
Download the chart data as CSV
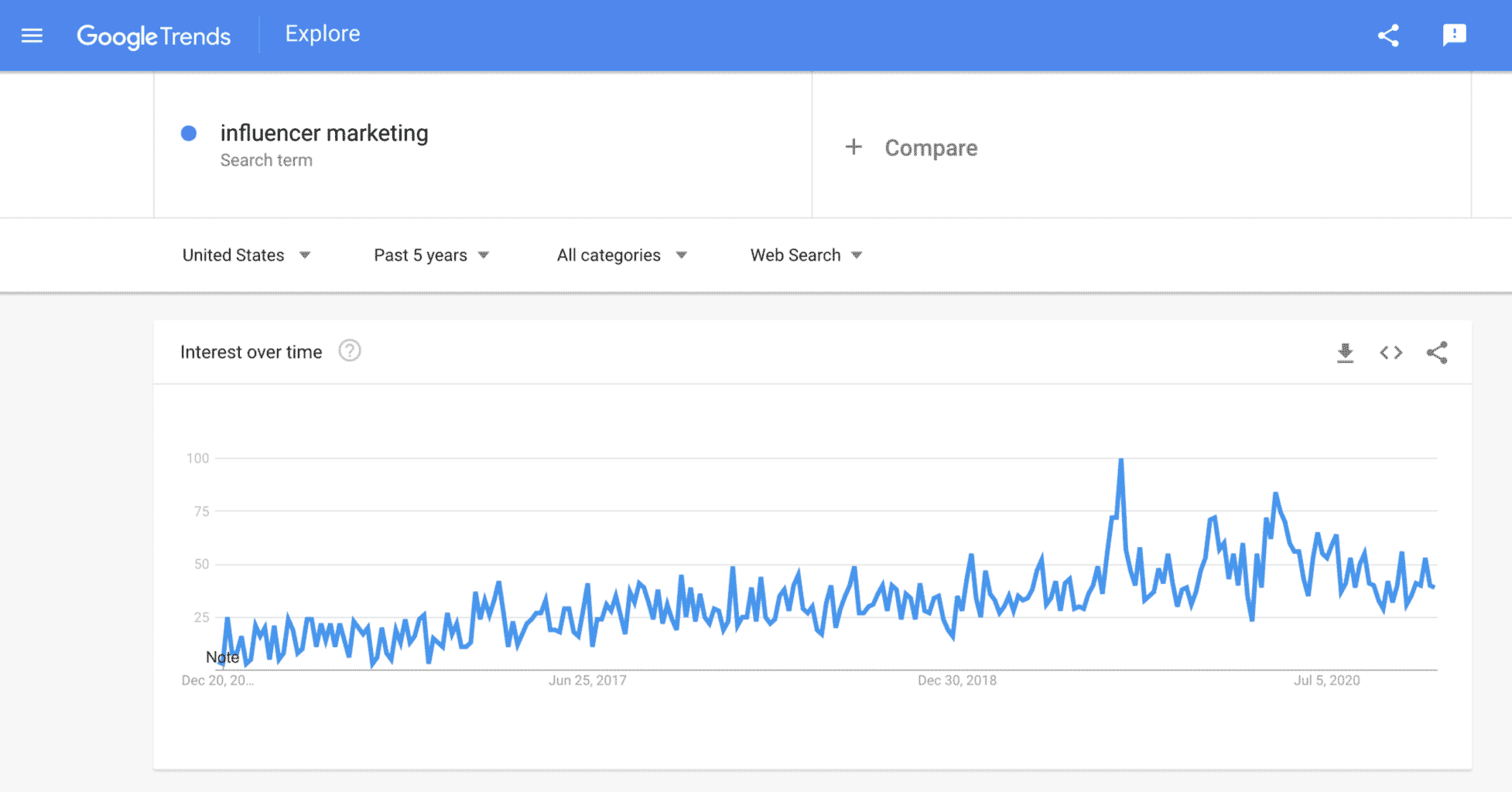[x=1346, y=353]
